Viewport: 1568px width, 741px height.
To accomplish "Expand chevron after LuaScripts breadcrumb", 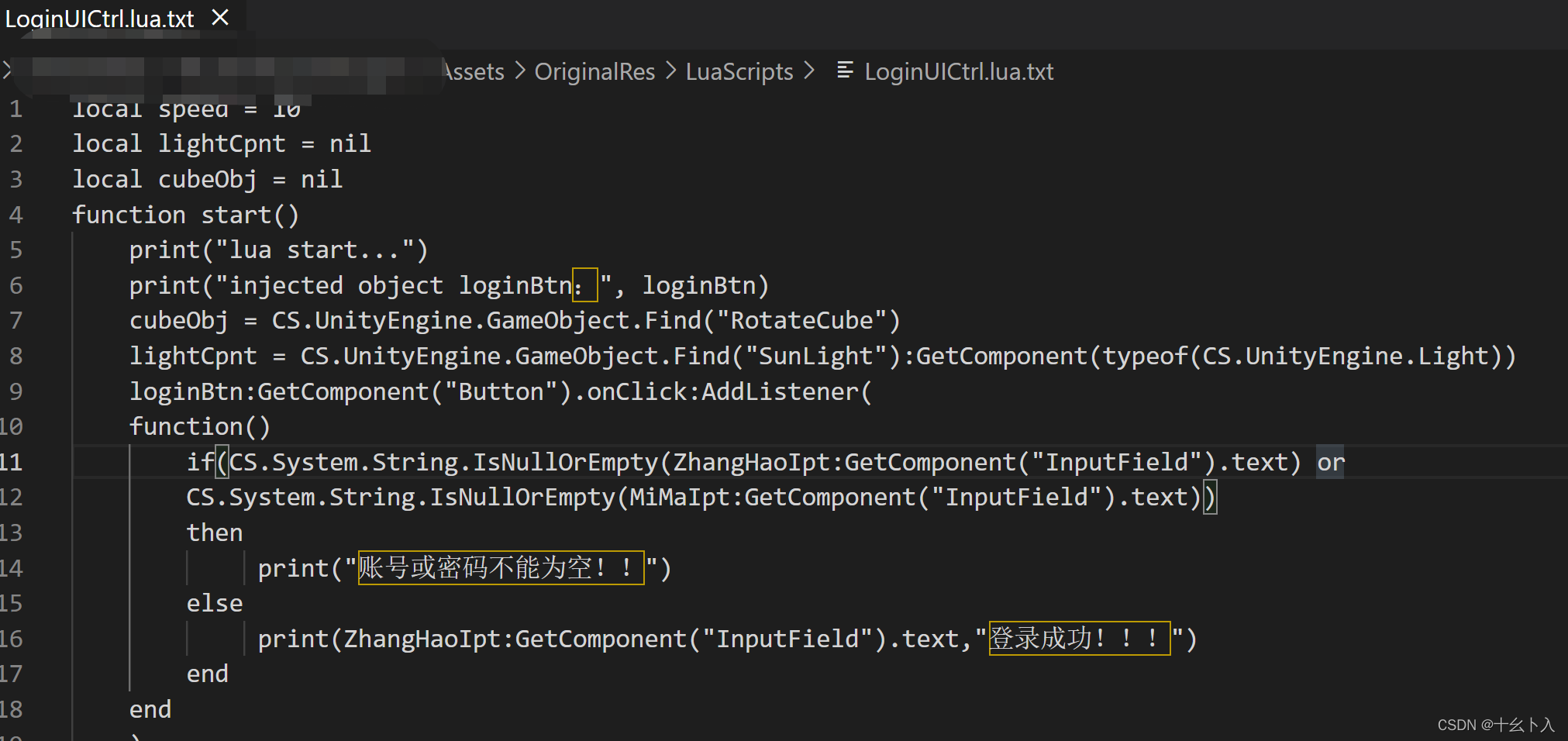I will coord(809,71).
